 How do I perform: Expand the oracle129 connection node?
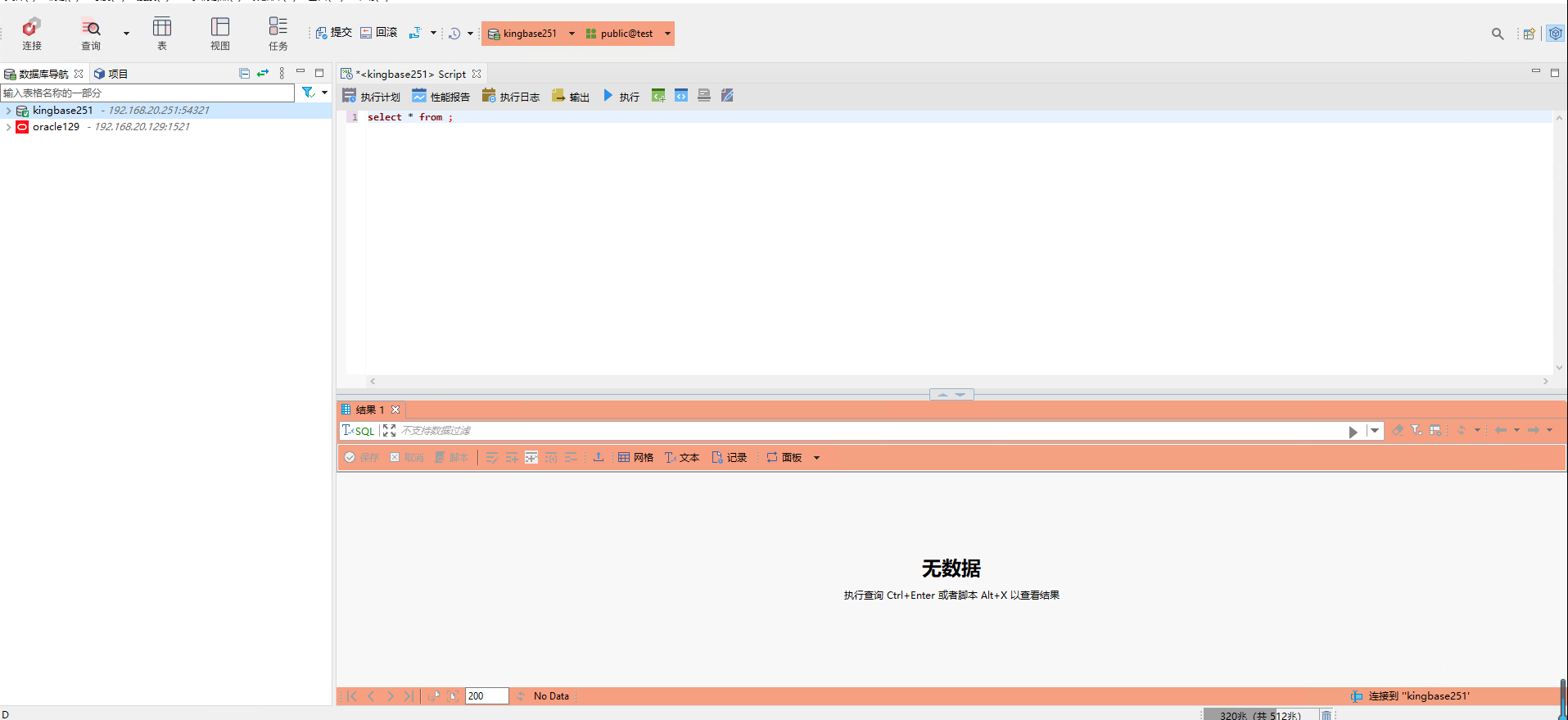(x=8, y=127)
